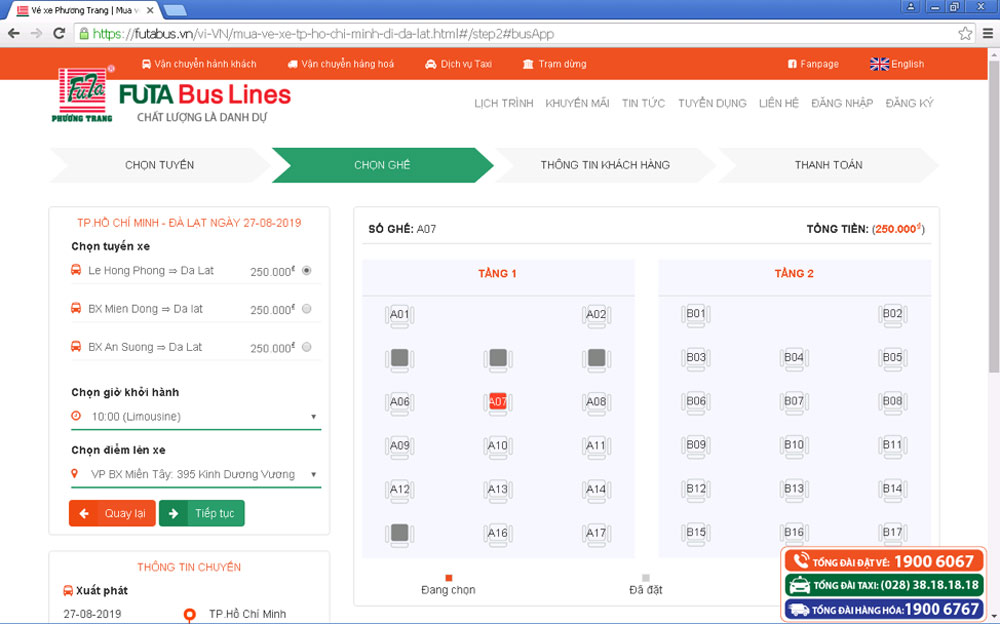Open the Chrome menu button
The image size is (1000, 624).
point(987,33)
